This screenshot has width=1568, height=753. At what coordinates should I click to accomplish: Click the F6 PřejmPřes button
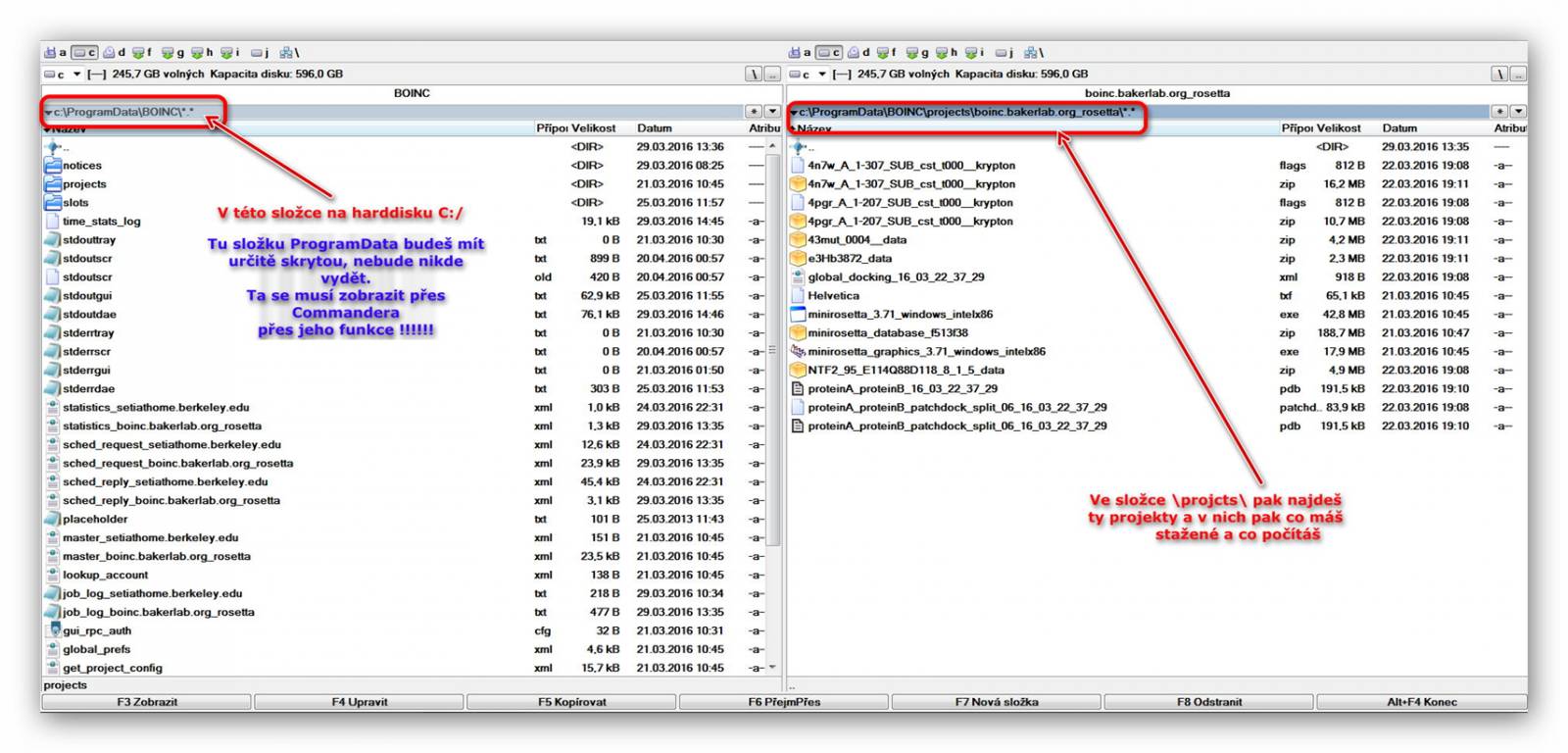tap(784, 702)
